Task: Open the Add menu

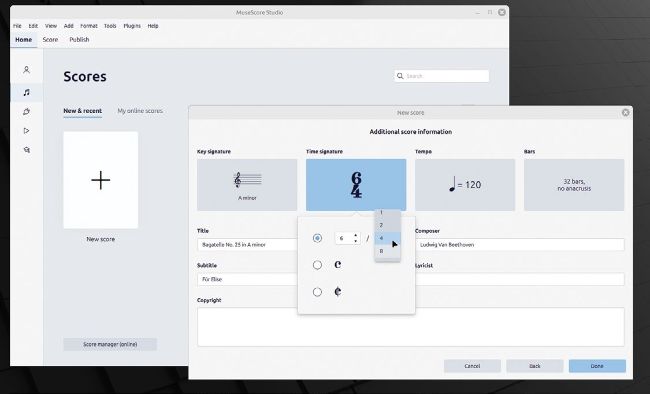Action: [68, 26]
